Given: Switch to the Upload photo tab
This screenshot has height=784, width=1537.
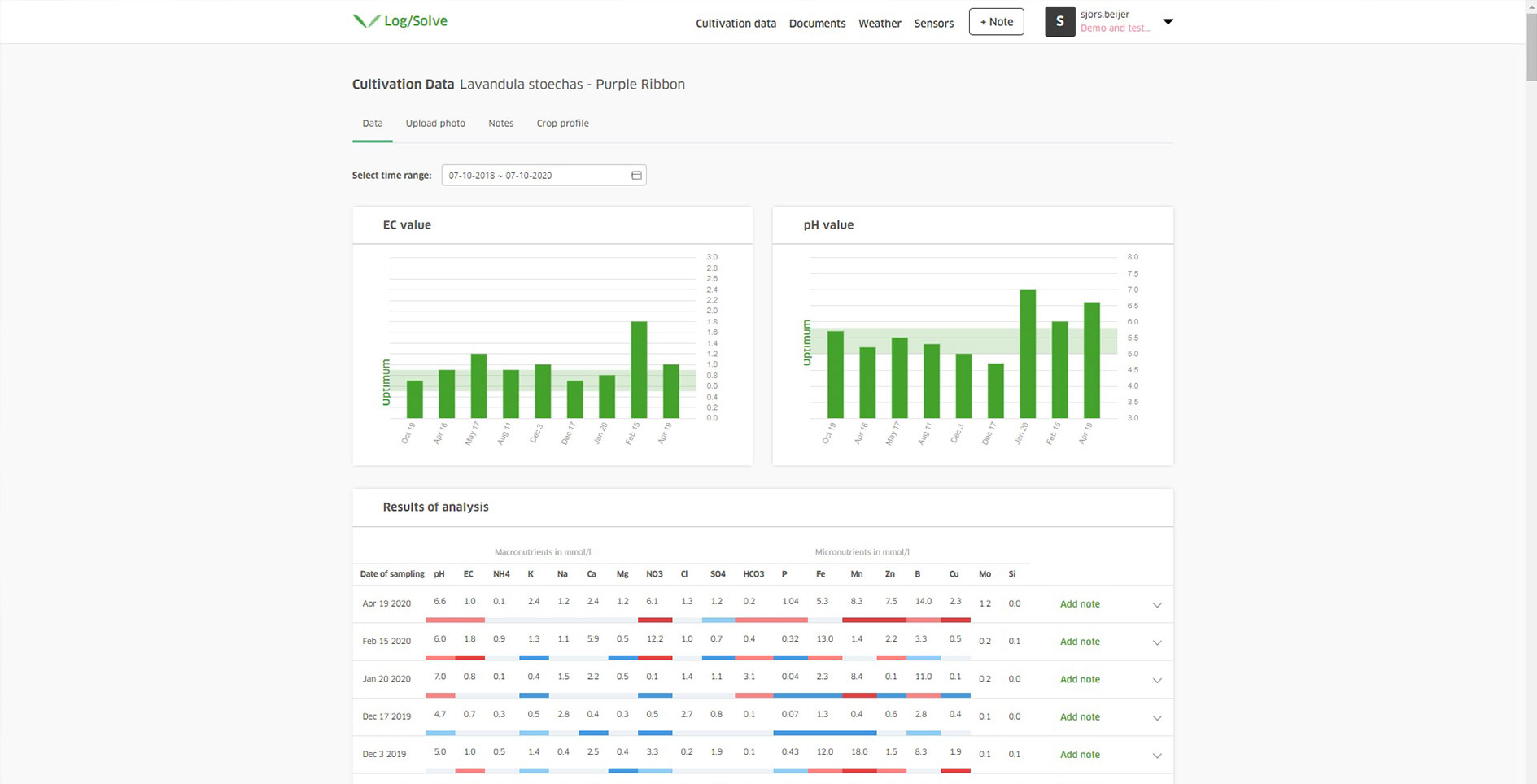Looking at the screenshot, I should coord(435,123).
